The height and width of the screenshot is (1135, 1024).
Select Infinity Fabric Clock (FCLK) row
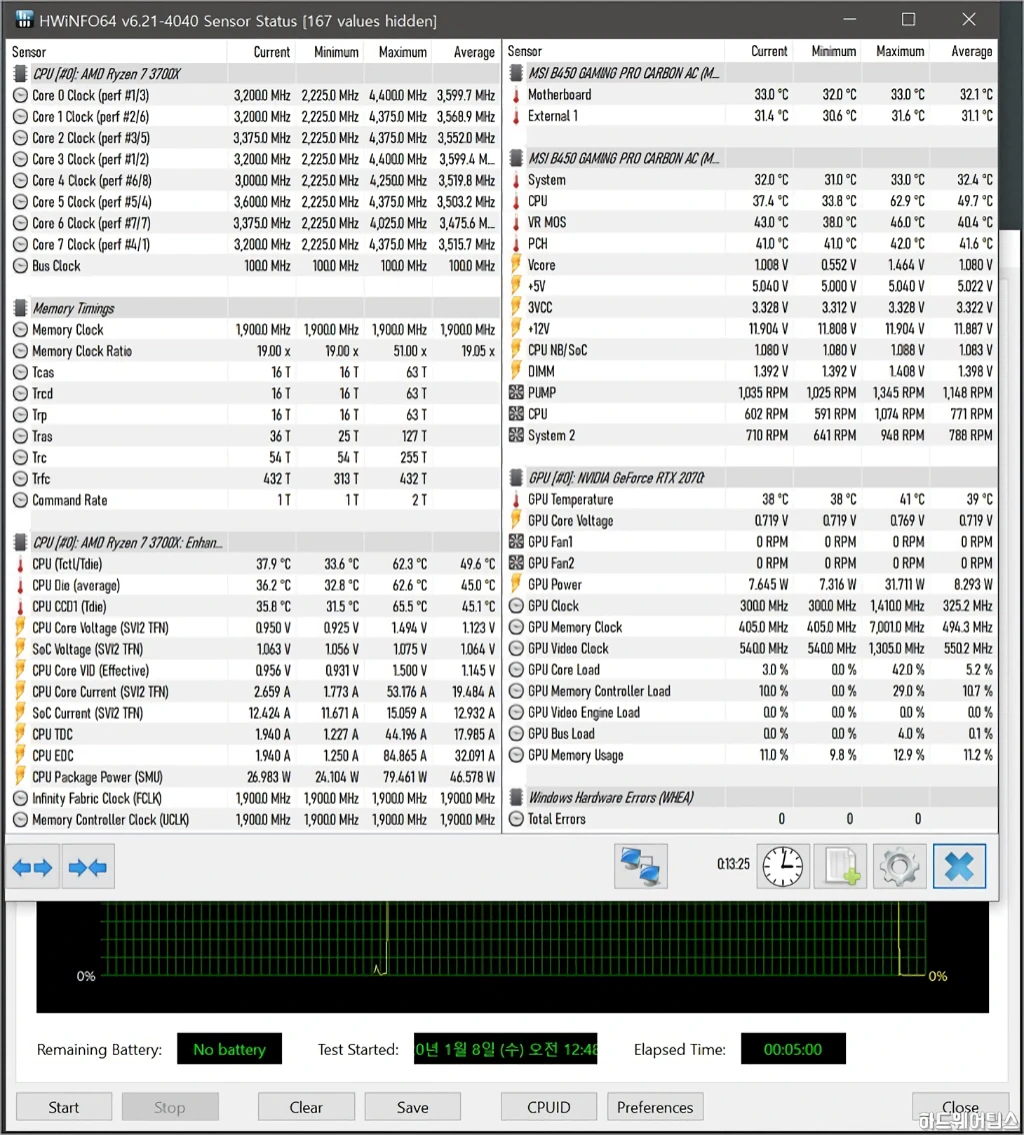pos(253,798)
